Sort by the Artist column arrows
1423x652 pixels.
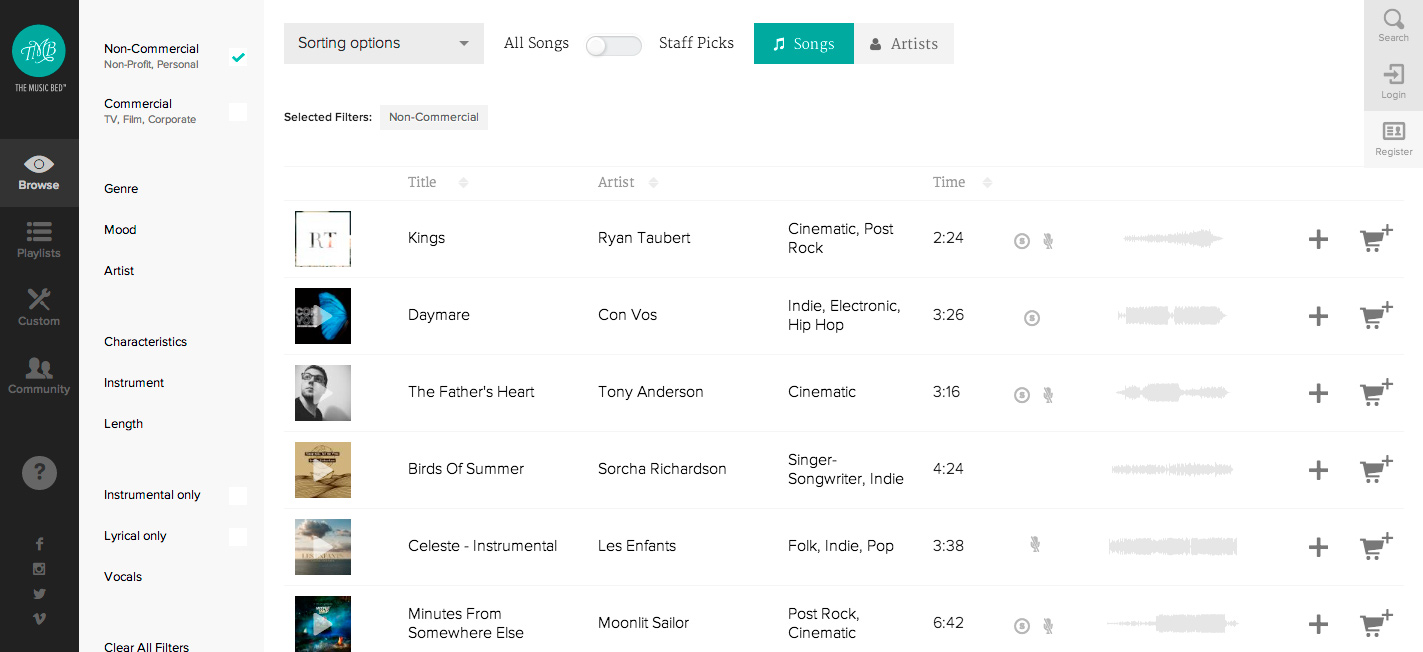tap(653, 183)
